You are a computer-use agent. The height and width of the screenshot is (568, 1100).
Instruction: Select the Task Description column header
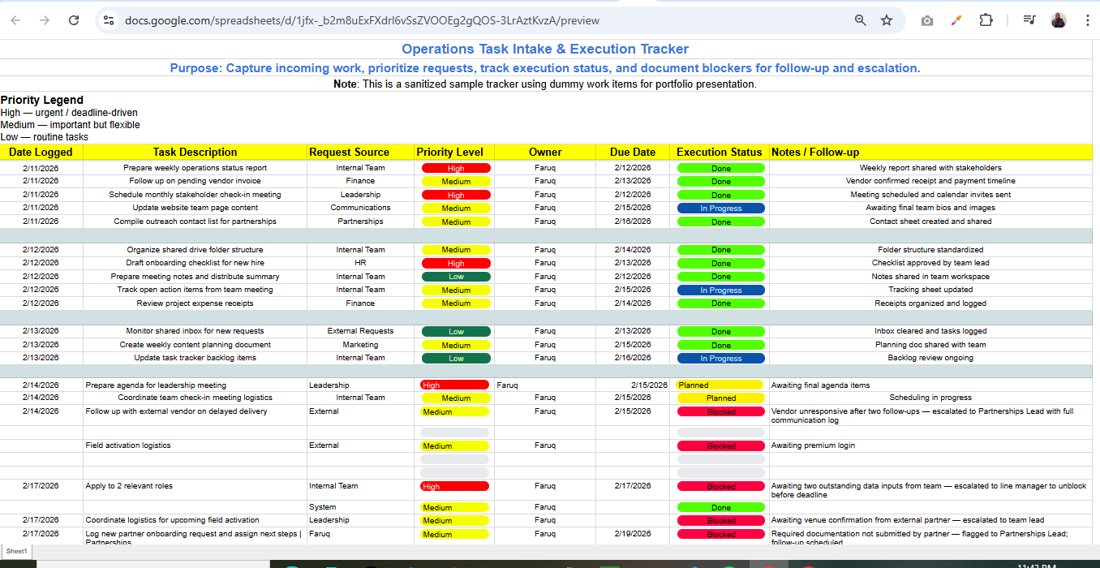[x=195, y=152]
